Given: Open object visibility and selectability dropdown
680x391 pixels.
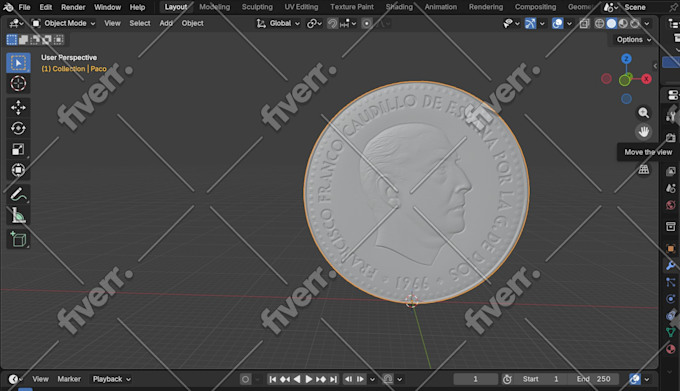Looking at the screenshot, I should point(511,23).
